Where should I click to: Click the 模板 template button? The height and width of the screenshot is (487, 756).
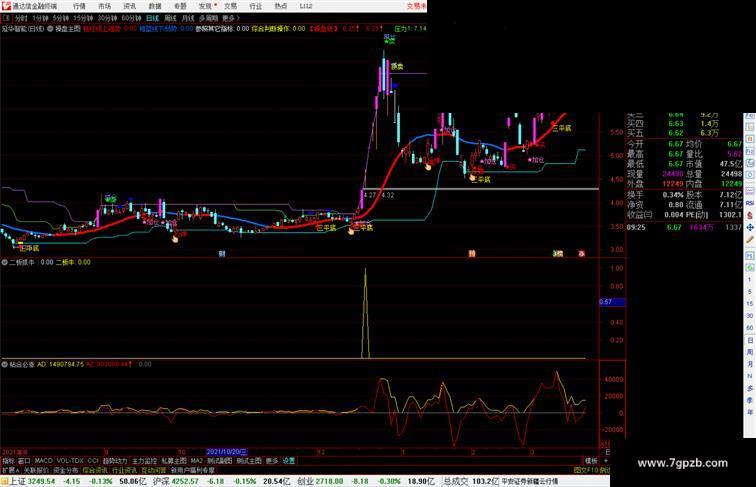[x=591, y=461]
